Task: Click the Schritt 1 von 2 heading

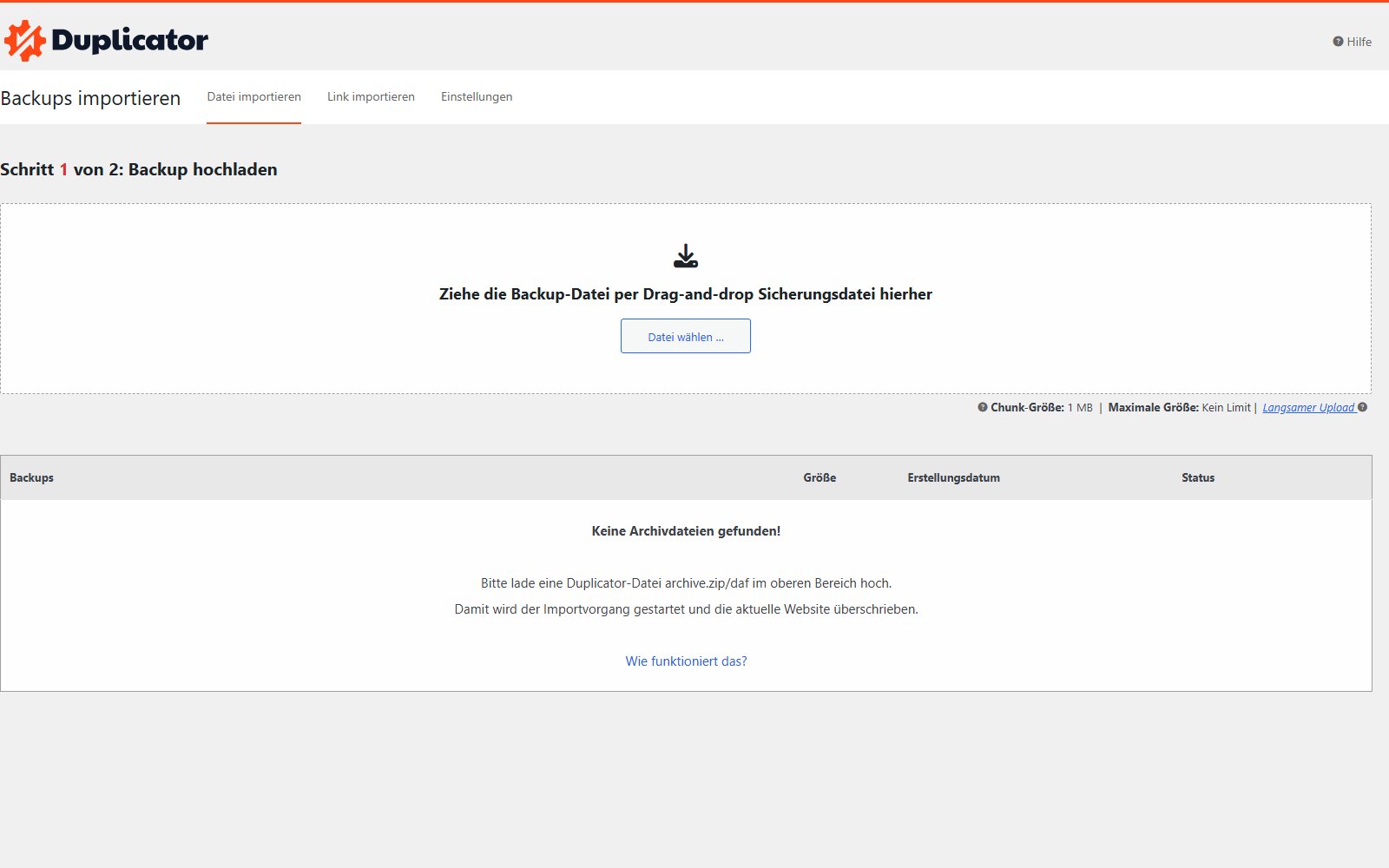Action: 139,169
